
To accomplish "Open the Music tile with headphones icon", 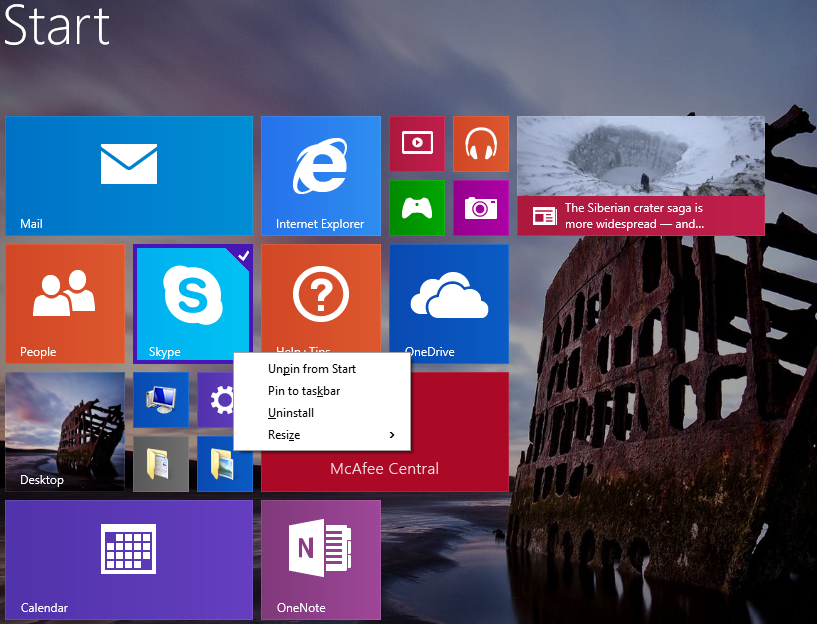I will click(481, 144).
